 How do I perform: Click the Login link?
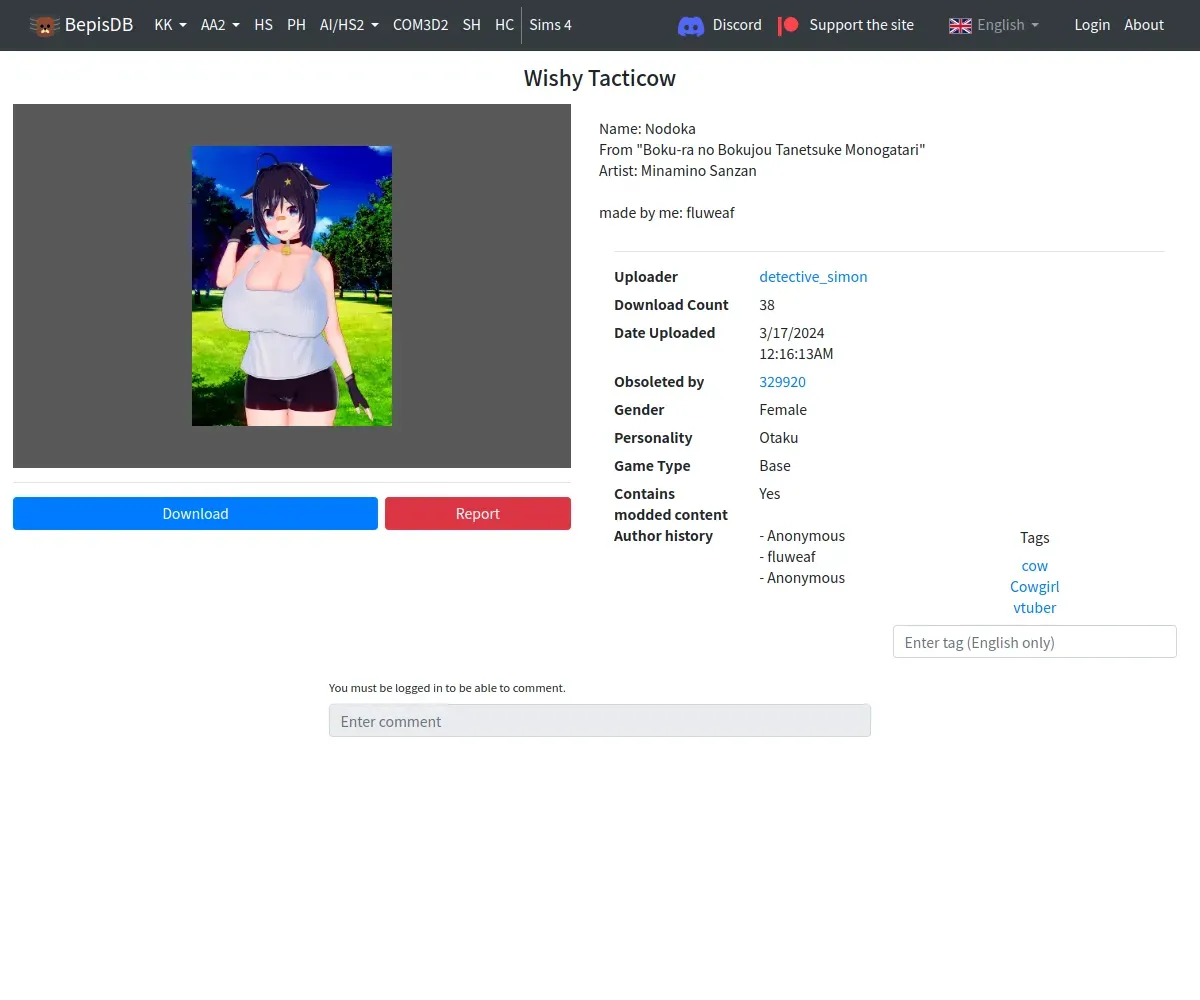pyautogui.click(x=1092, y=25)
